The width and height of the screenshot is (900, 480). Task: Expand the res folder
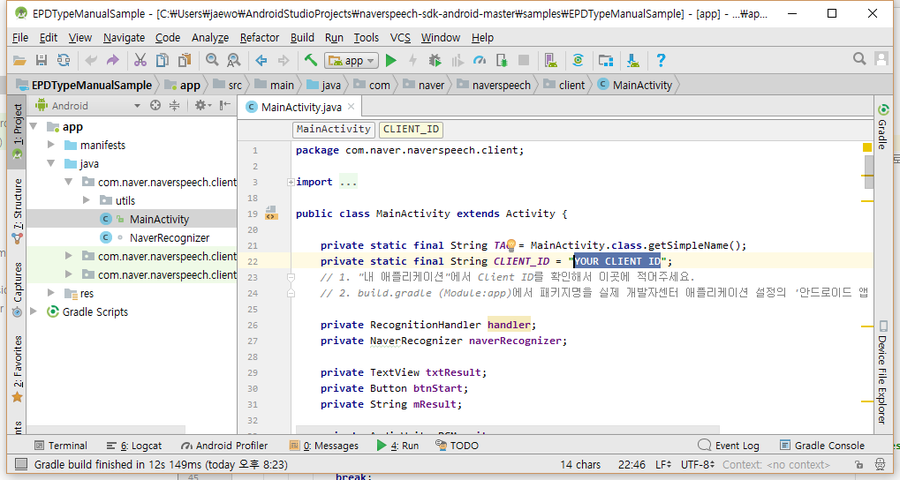pos(51,293)
